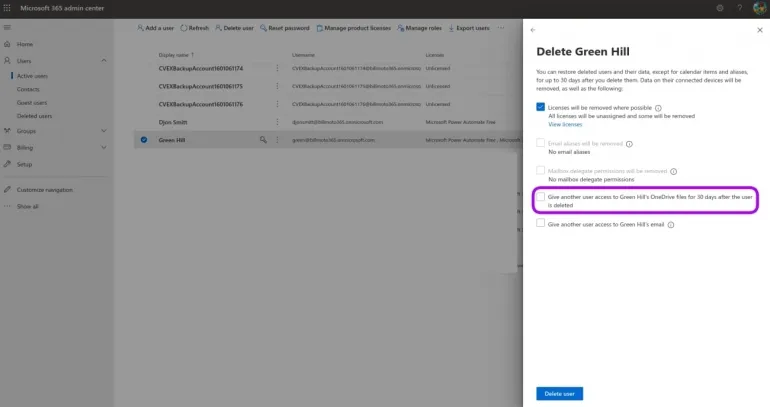Click Customize navigation
Screen dimensions: 770x407
[x=45, y=190]
